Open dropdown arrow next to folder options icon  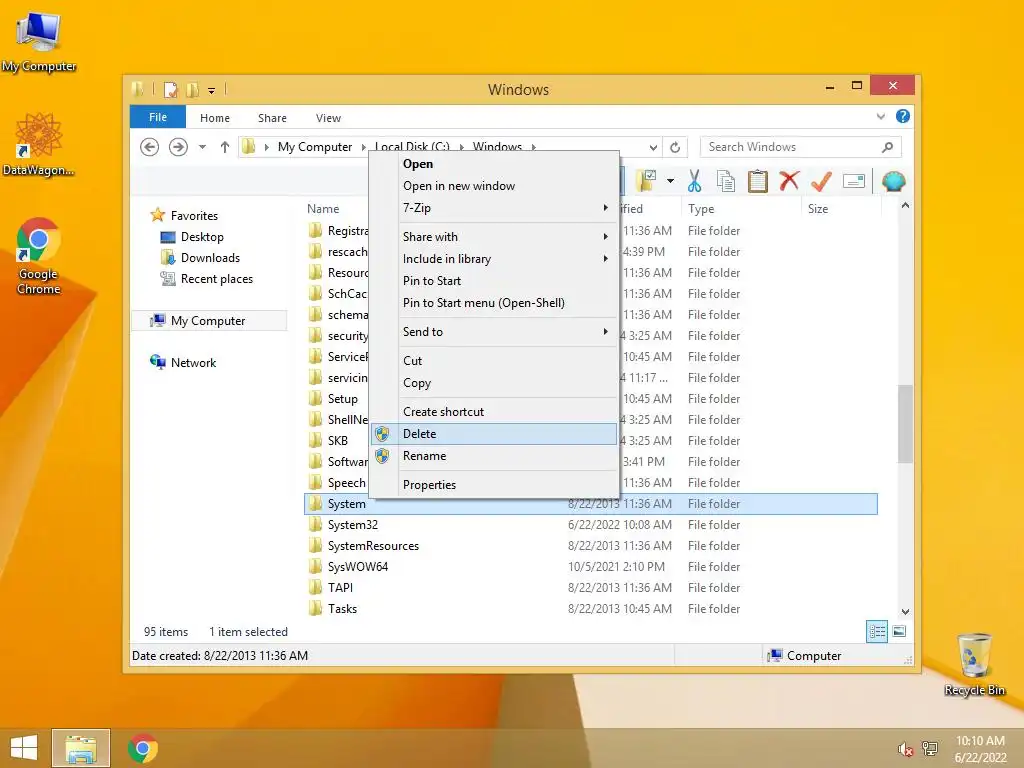(x=670, y=181)
